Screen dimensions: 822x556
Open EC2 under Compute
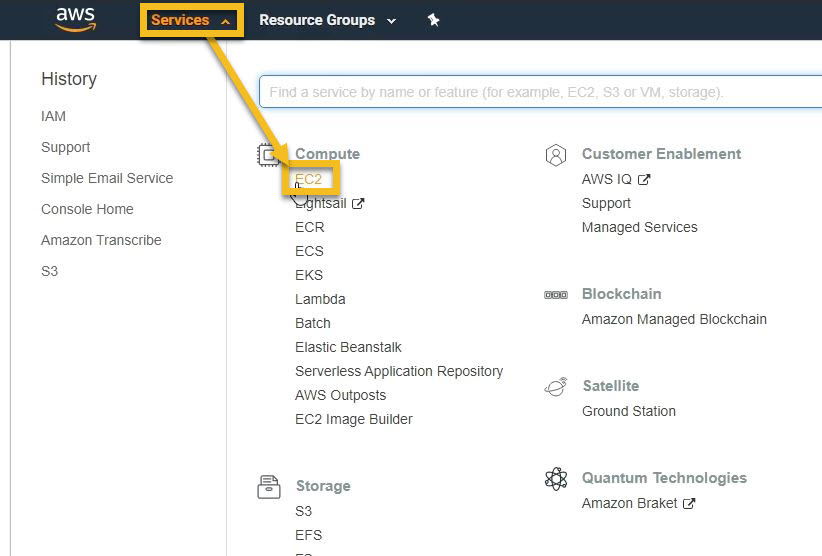coord(309,179)
